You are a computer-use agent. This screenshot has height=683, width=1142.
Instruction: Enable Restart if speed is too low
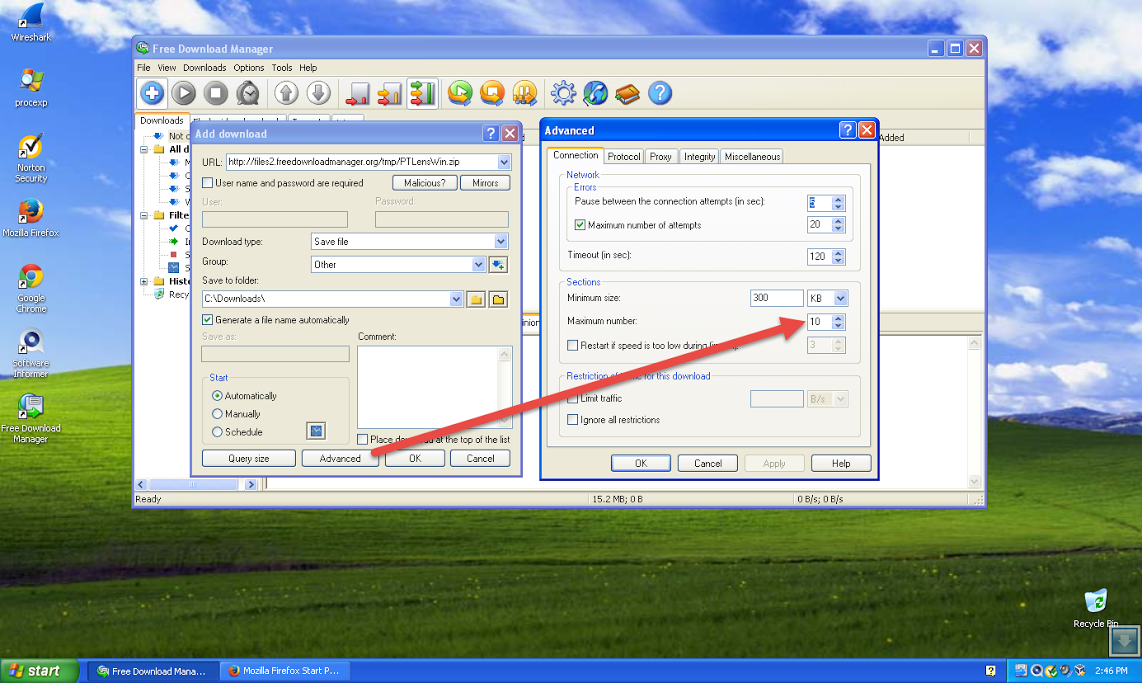click(x=572, y=345)
